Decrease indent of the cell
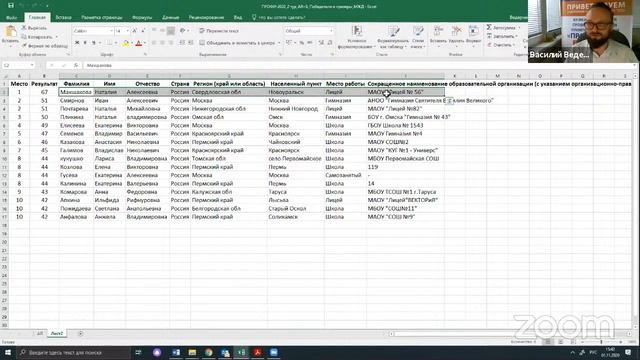Viewport: 640px width, 360px height. (182, 43)
